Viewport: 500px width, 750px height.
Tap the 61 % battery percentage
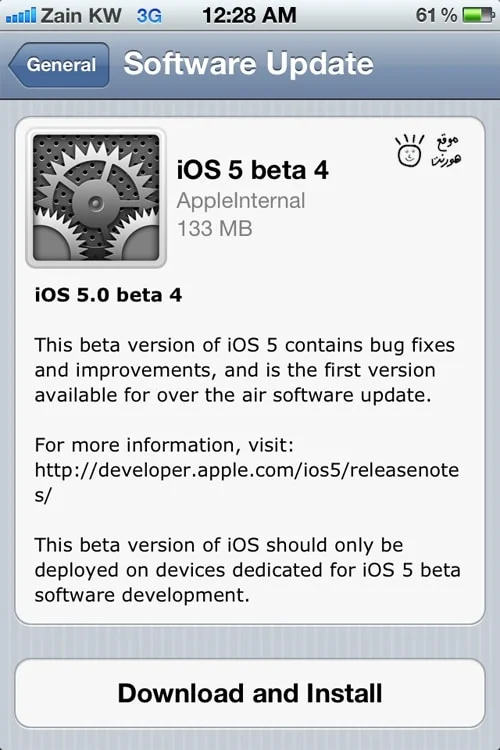click(x=436, y=16)
